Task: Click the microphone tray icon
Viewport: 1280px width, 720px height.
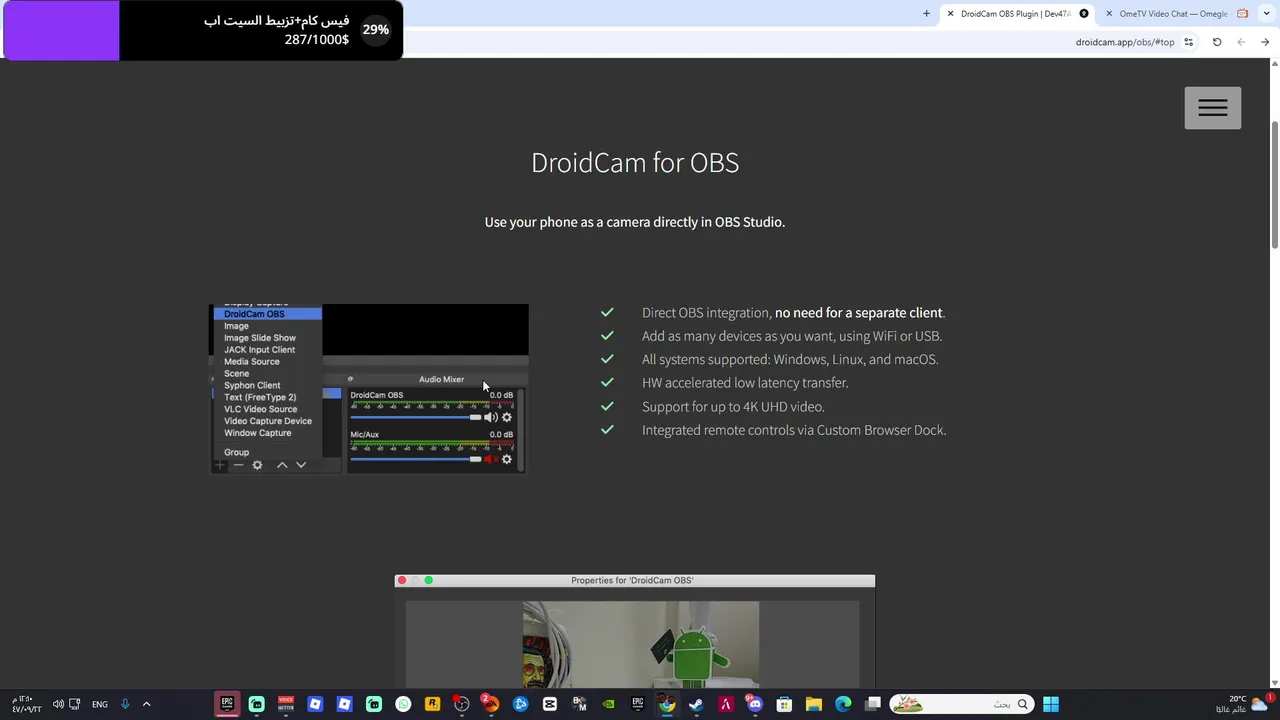Action: [125, 704]
